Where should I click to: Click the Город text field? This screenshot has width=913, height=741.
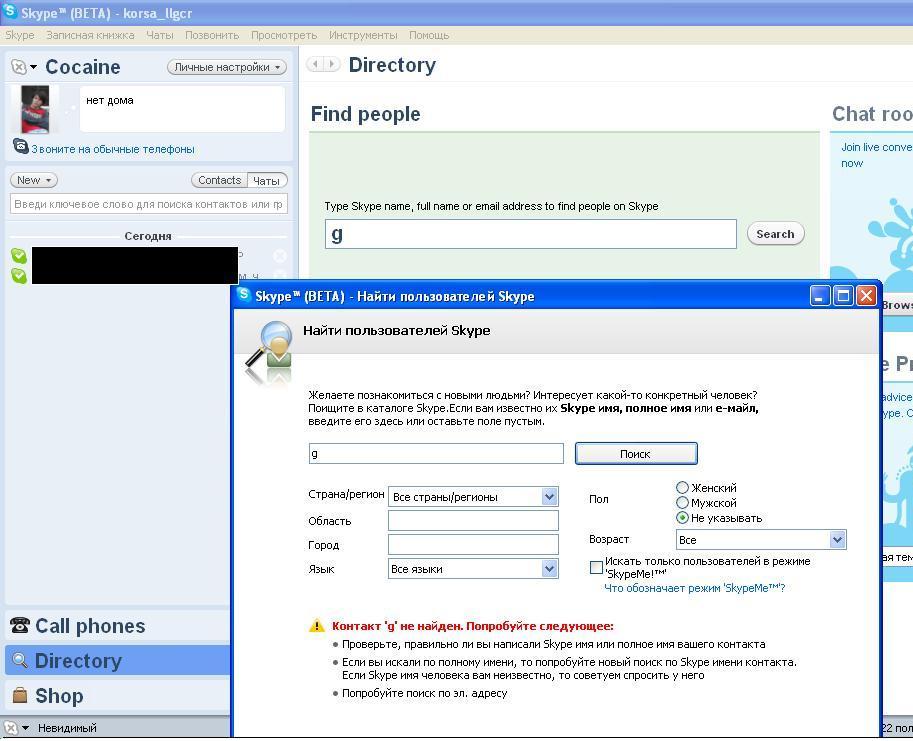click(x=473, y=544)
